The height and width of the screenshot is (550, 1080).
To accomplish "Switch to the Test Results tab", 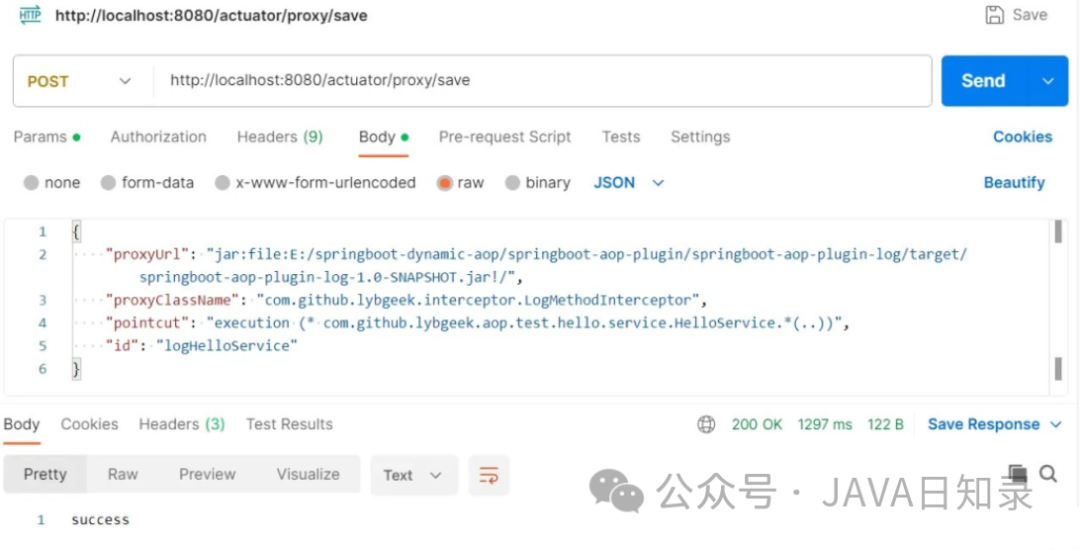I will point(289,425).
